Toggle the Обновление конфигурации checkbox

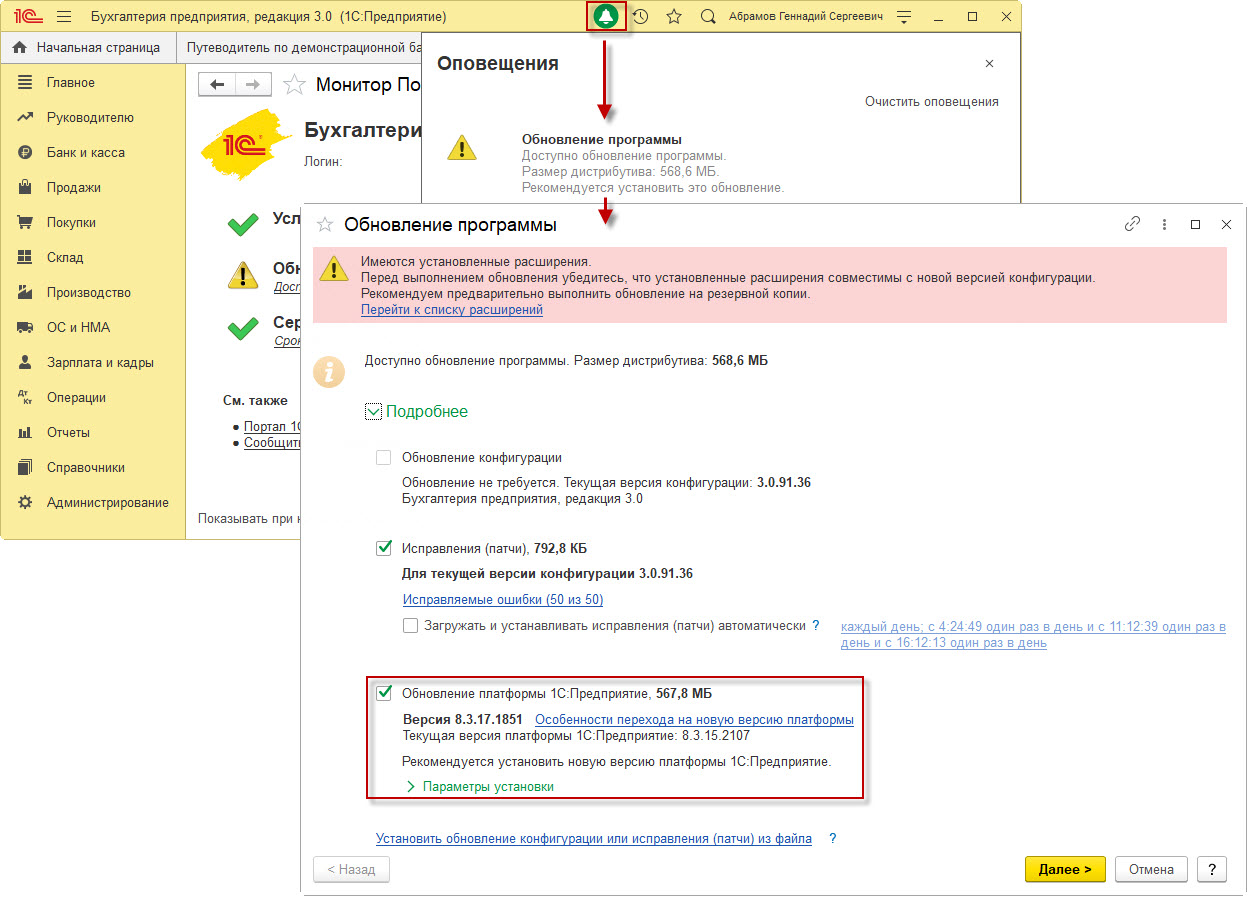[383, 458]
